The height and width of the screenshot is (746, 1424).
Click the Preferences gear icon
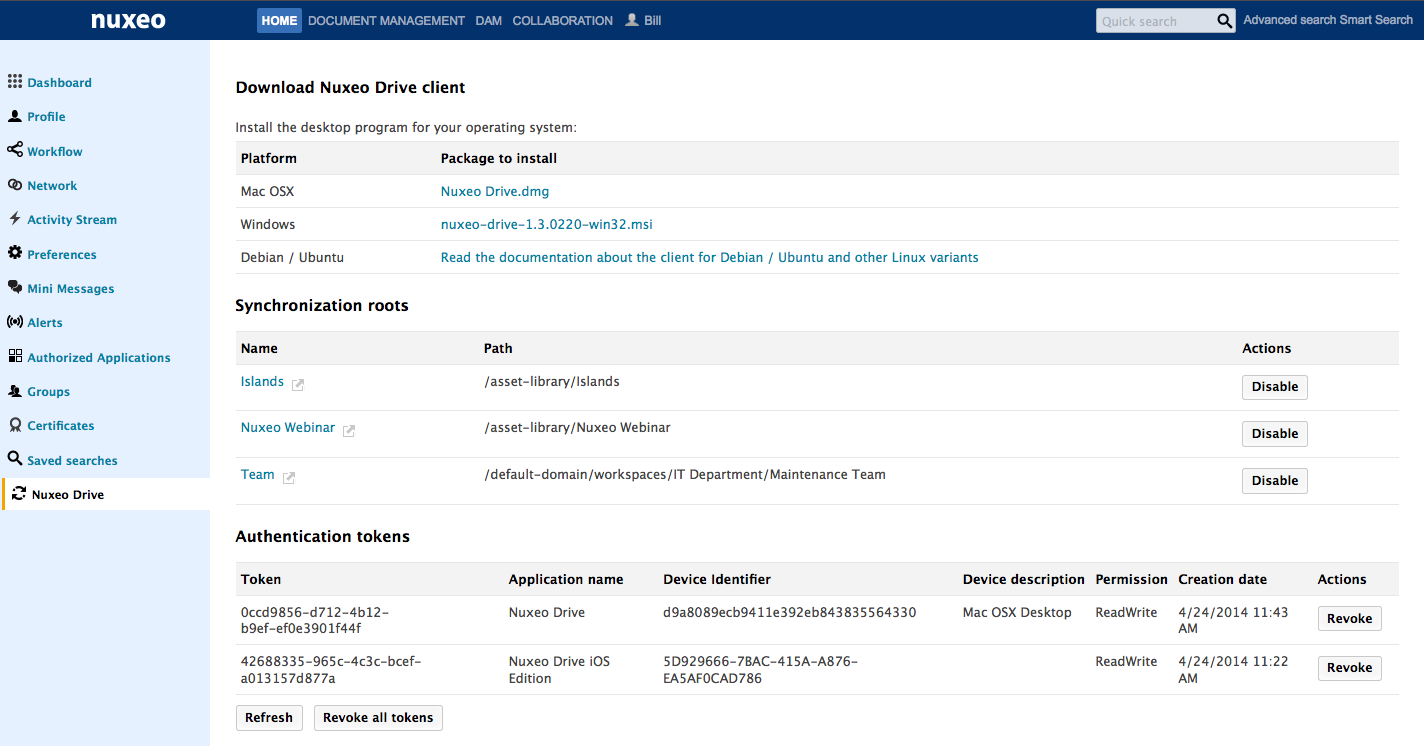pos(15,253)
